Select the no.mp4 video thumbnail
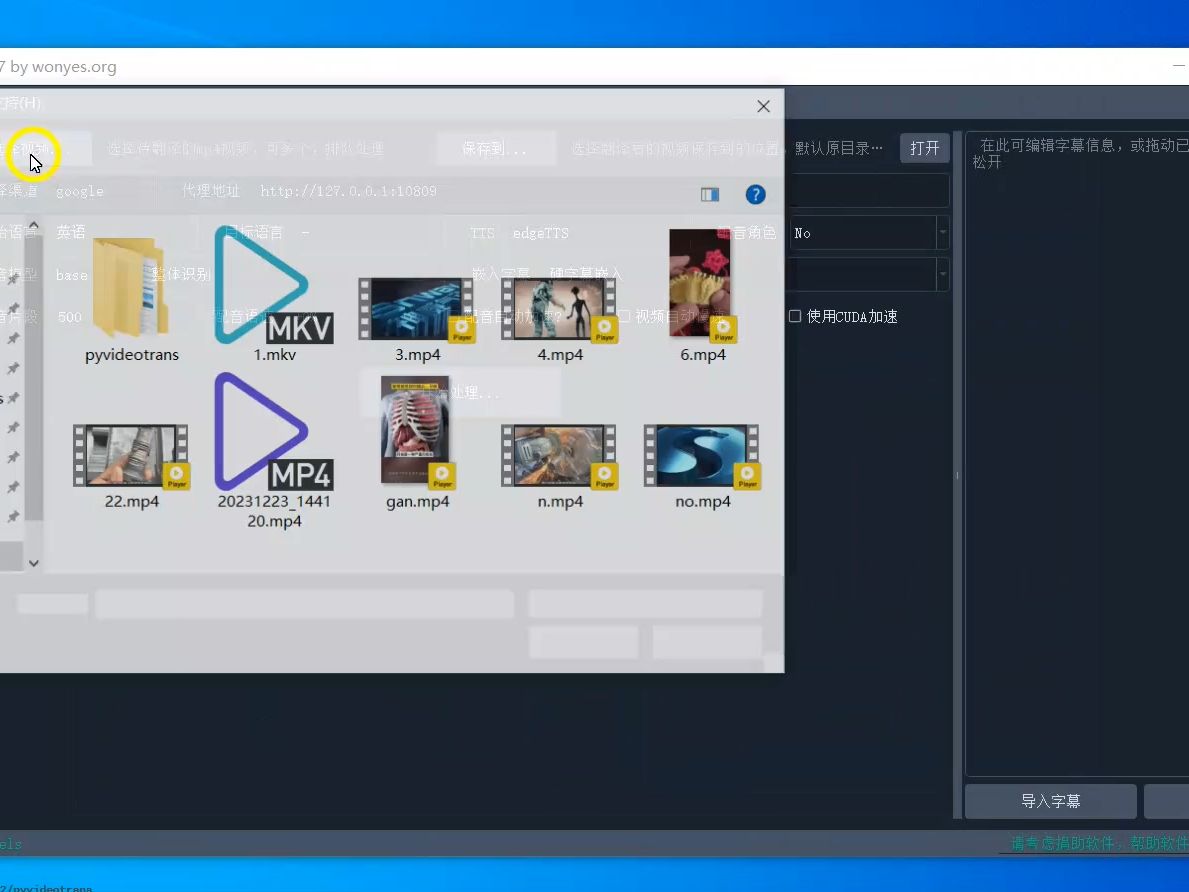This screenshot has width=1189, height=892. pyautogui.click(x=702, y=455)
